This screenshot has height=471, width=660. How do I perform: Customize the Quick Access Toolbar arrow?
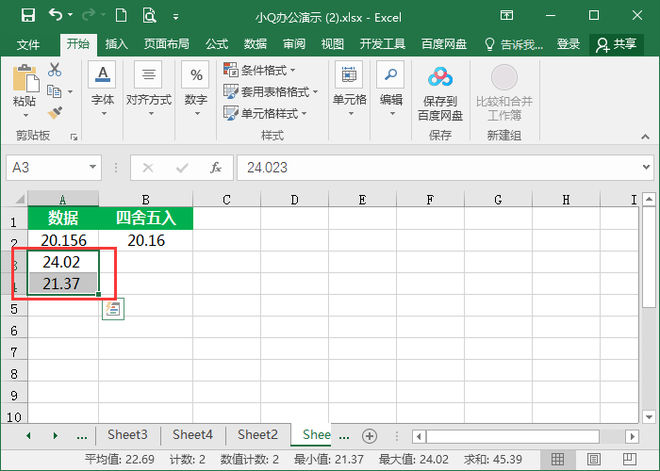(x=176, y=17)
